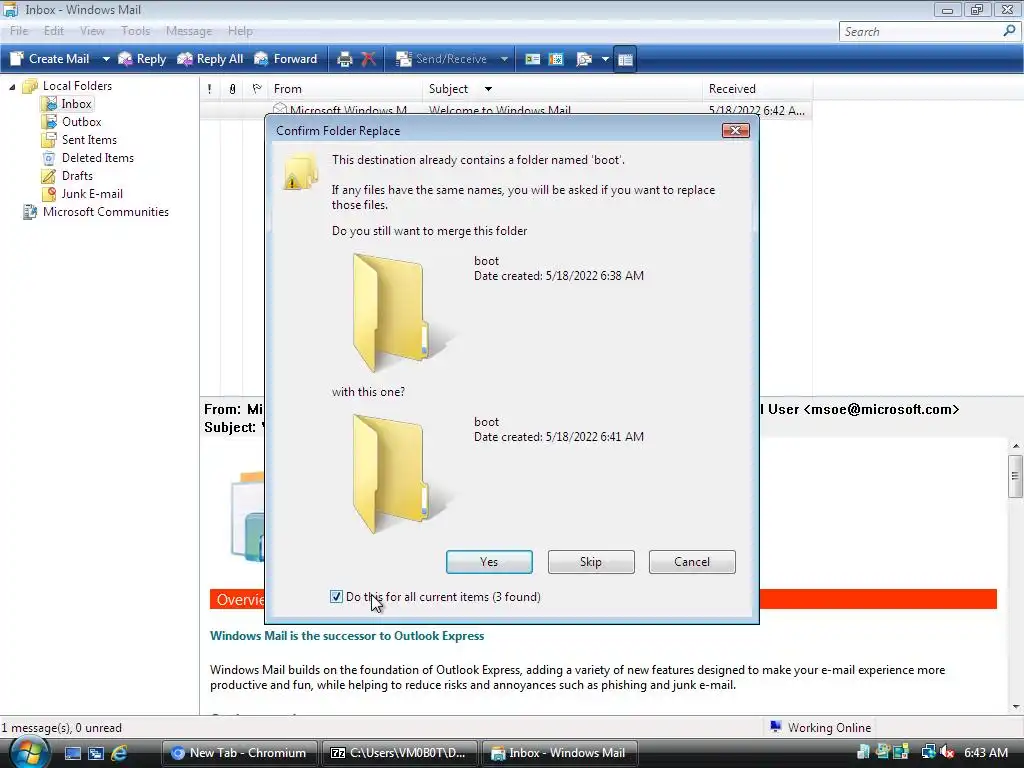Open the Windows Start orb

(27, 753)
